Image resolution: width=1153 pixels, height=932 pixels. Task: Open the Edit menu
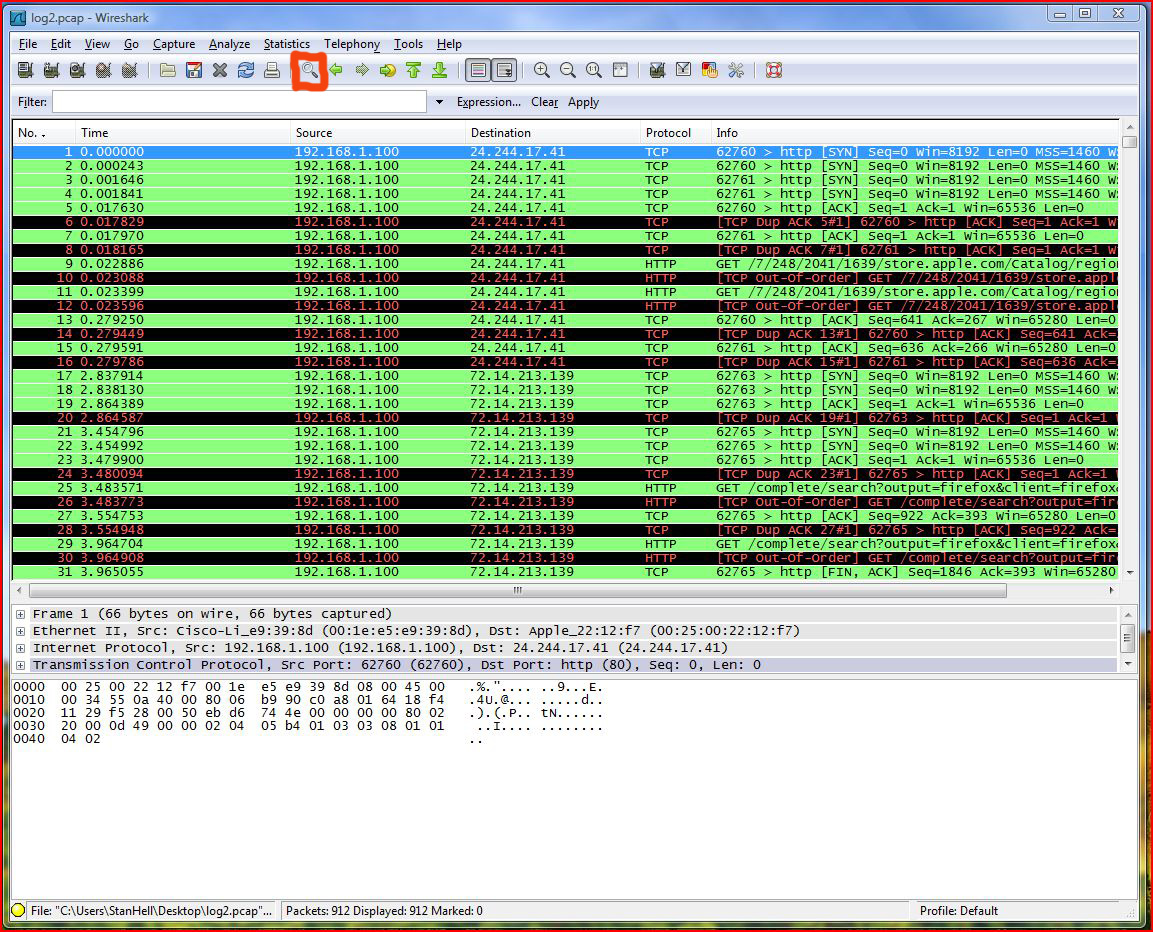61,44
